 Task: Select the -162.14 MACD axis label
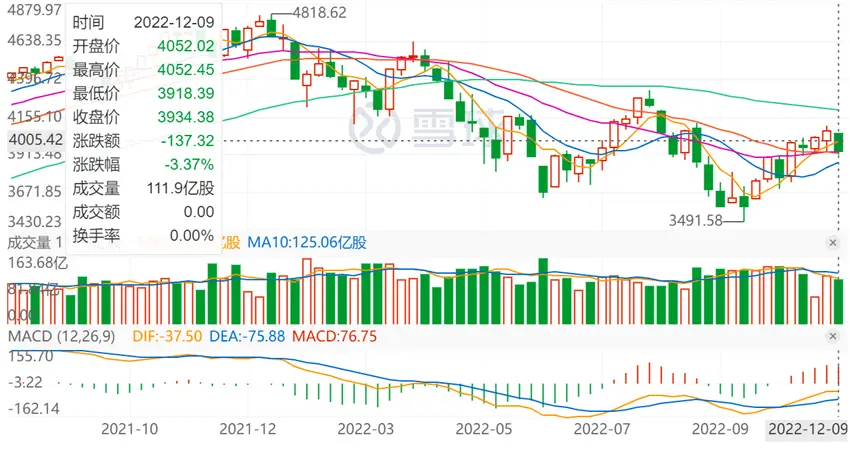(x=34, y=408)
